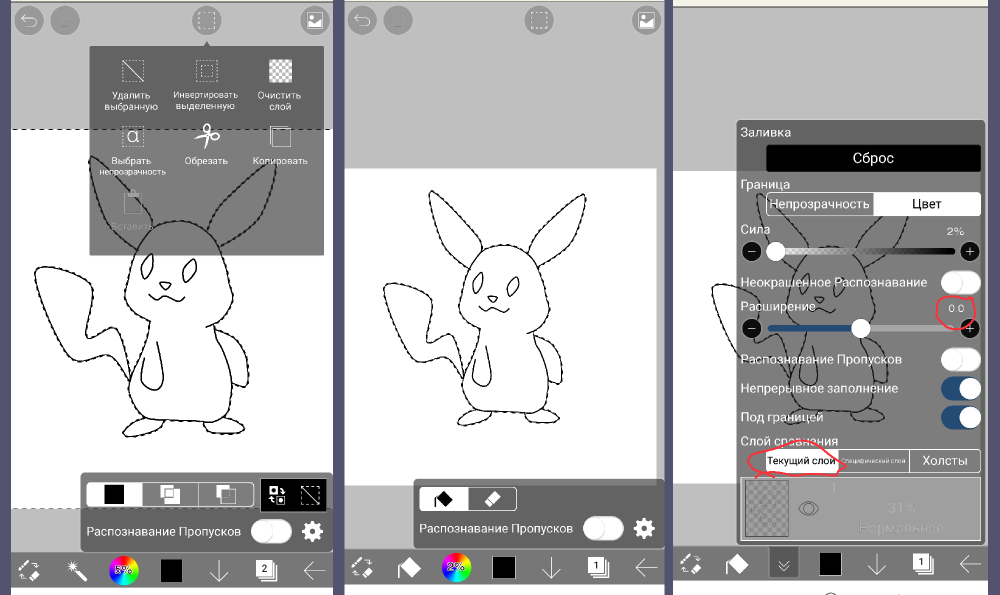Select new-selection black square mode, left screenshot
The height and width of the screenshot is (595, 1000).
114,494
